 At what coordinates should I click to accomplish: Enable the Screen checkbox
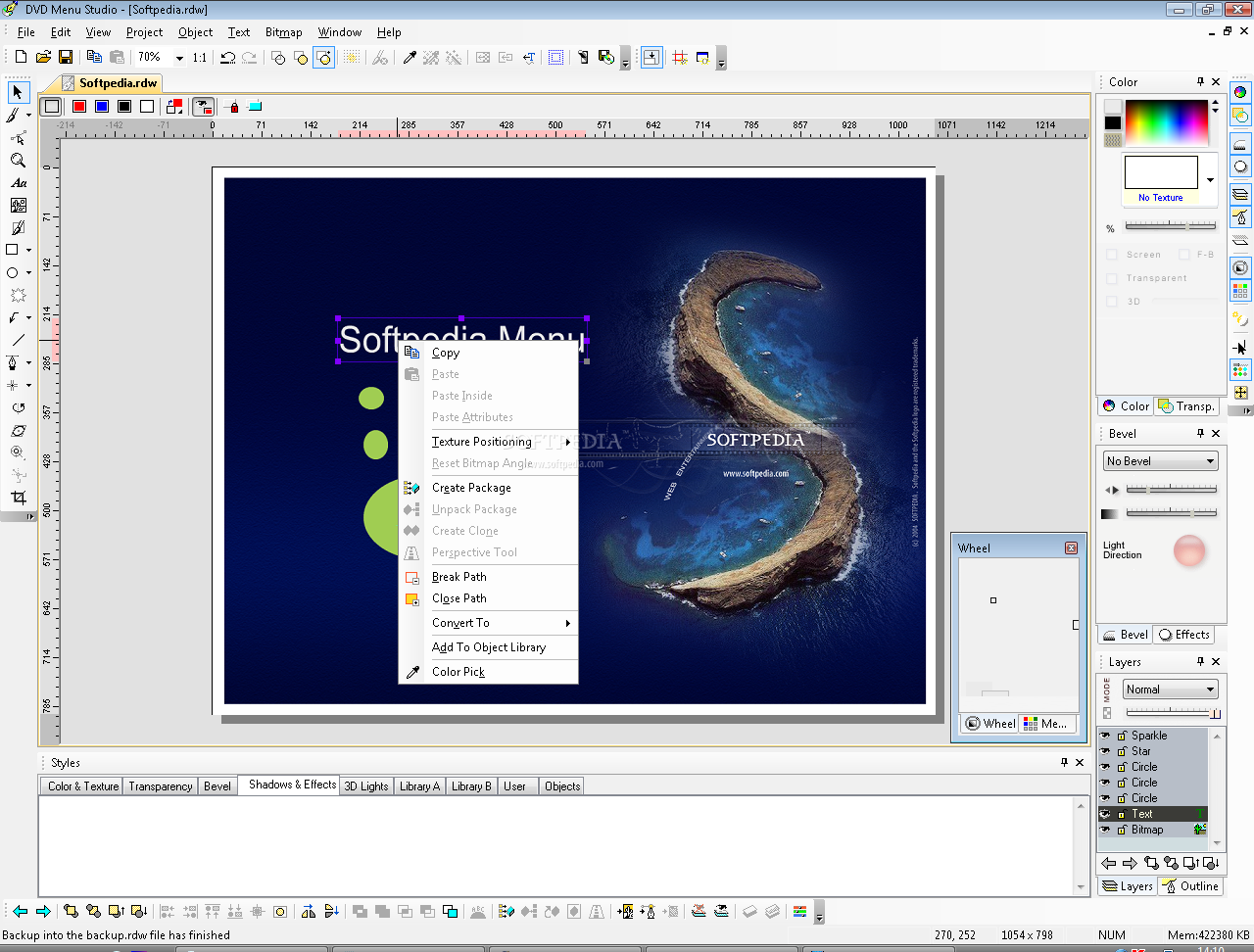point(1112,255)
